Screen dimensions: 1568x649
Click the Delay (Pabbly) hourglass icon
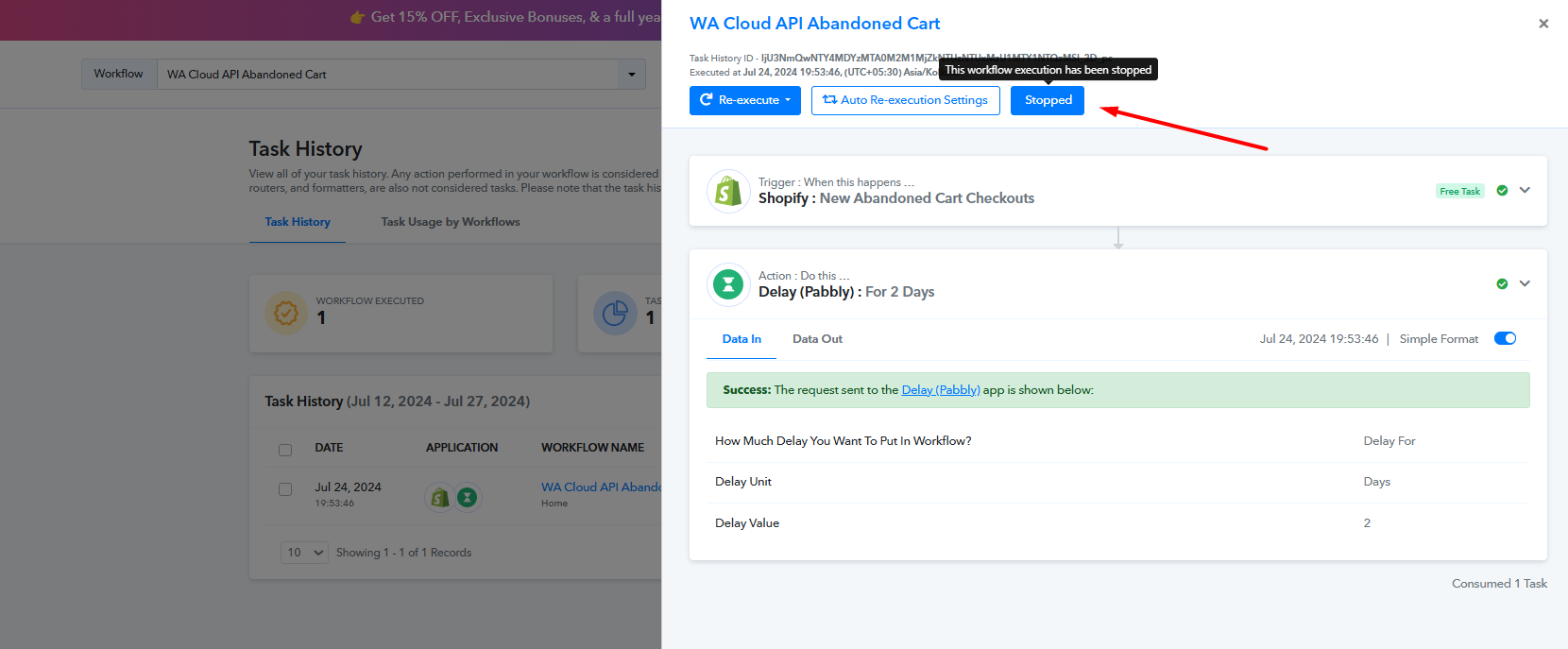[728, 284]
